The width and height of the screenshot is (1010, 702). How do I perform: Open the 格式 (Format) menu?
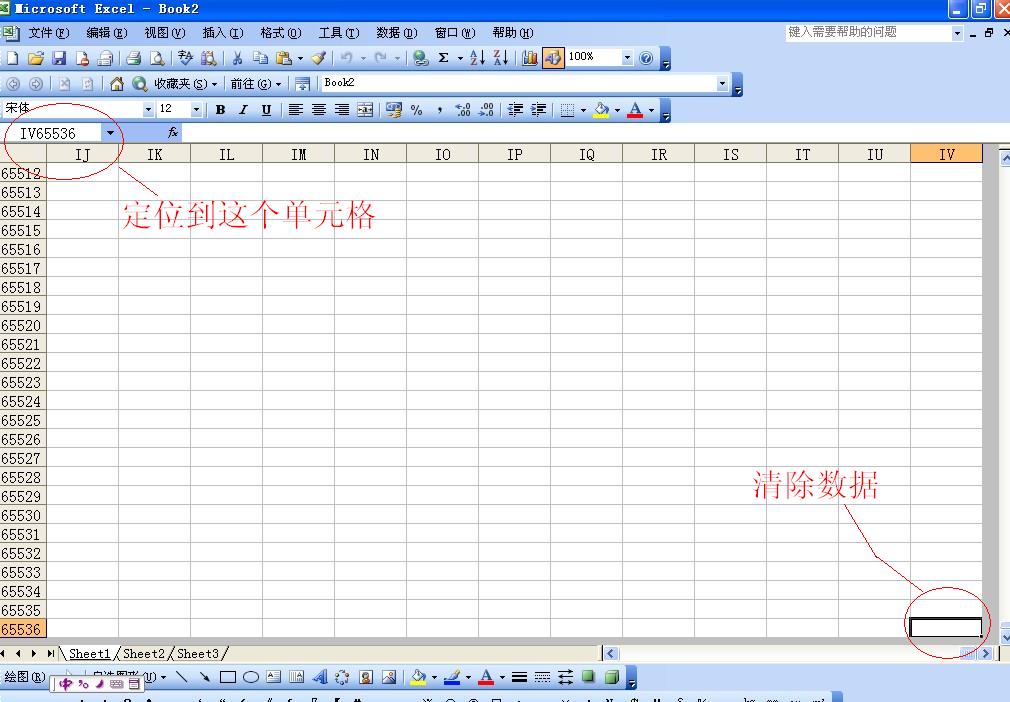280,33
